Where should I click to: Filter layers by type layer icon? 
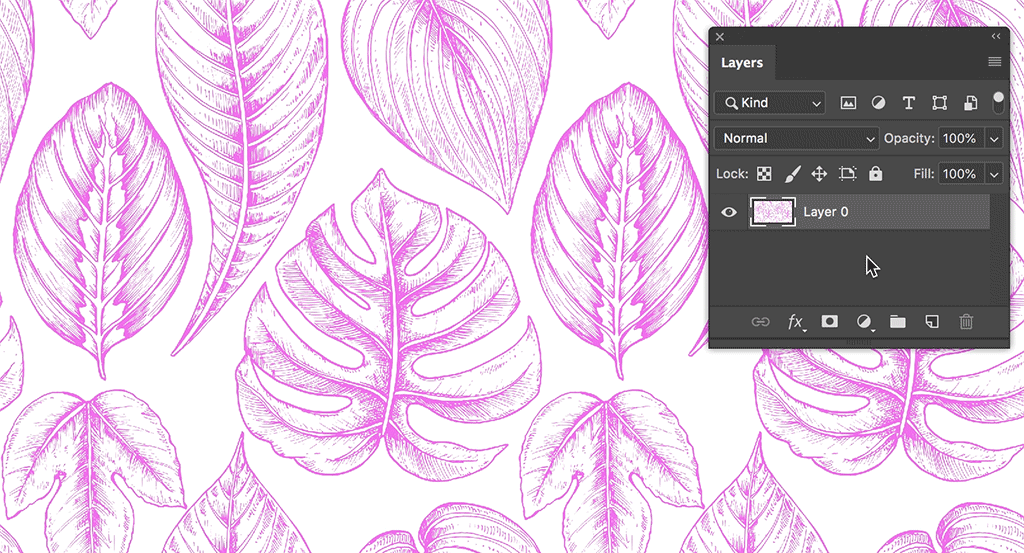909,103
